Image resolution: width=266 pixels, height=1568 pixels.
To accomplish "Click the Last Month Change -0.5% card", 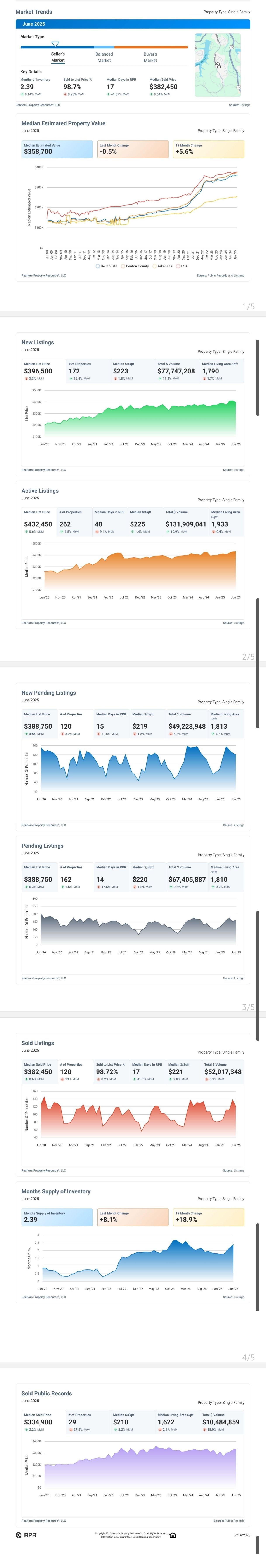I will click(x=133, y=149).
